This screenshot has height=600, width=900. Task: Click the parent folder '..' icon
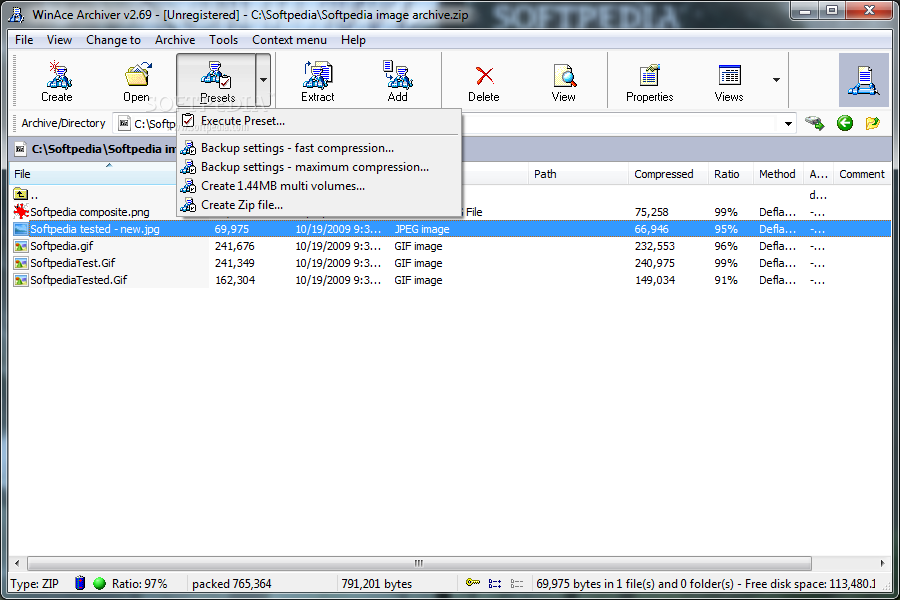coord(21,195)
